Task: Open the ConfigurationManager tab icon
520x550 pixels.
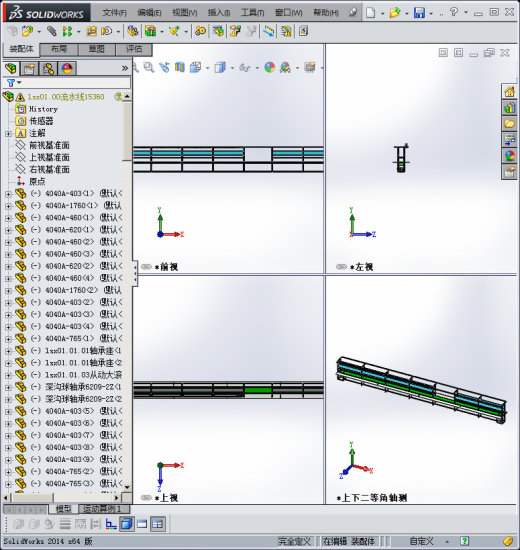Action: pos(48,68)
